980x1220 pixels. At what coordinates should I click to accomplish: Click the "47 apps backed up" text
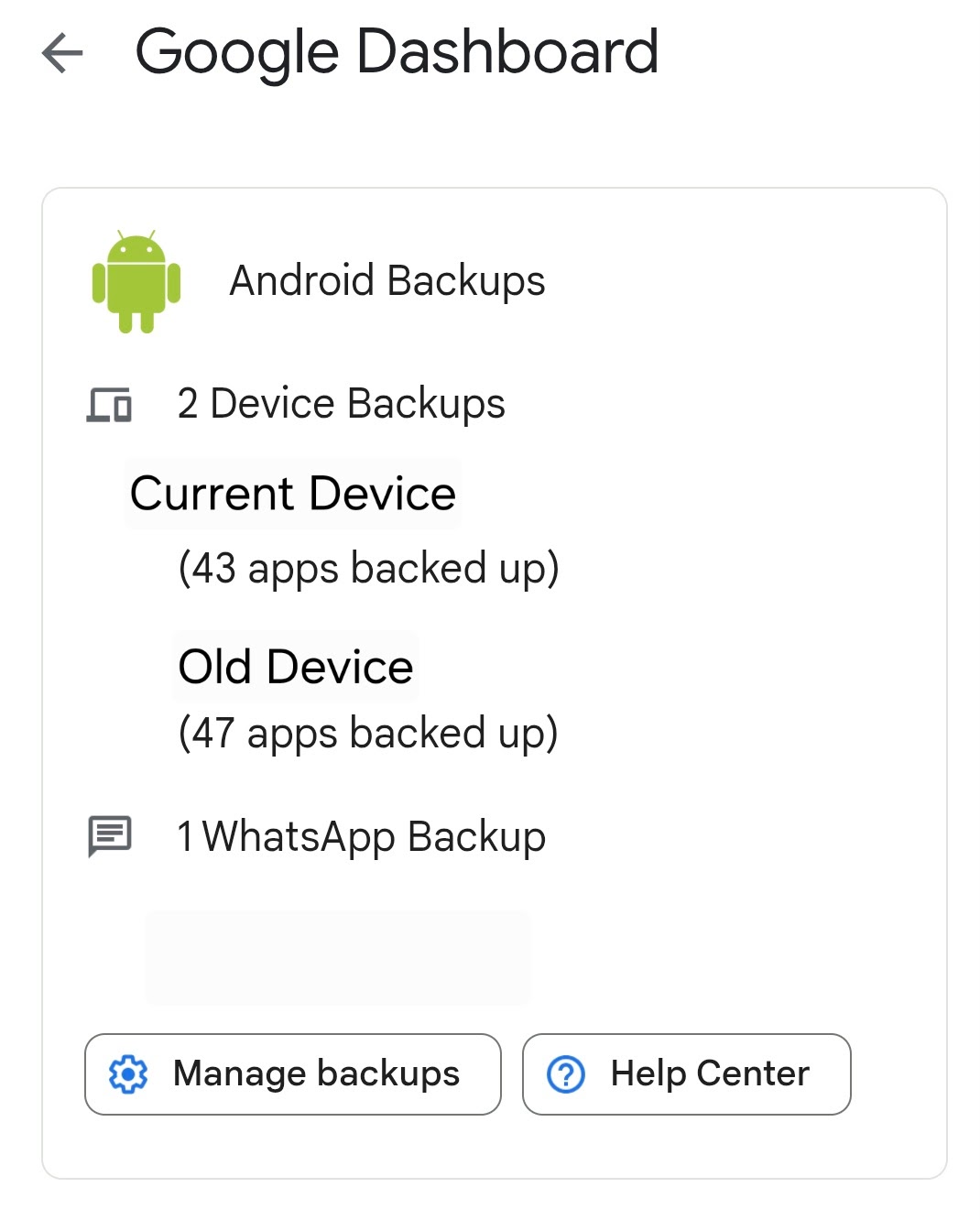[x=368, y=733]
